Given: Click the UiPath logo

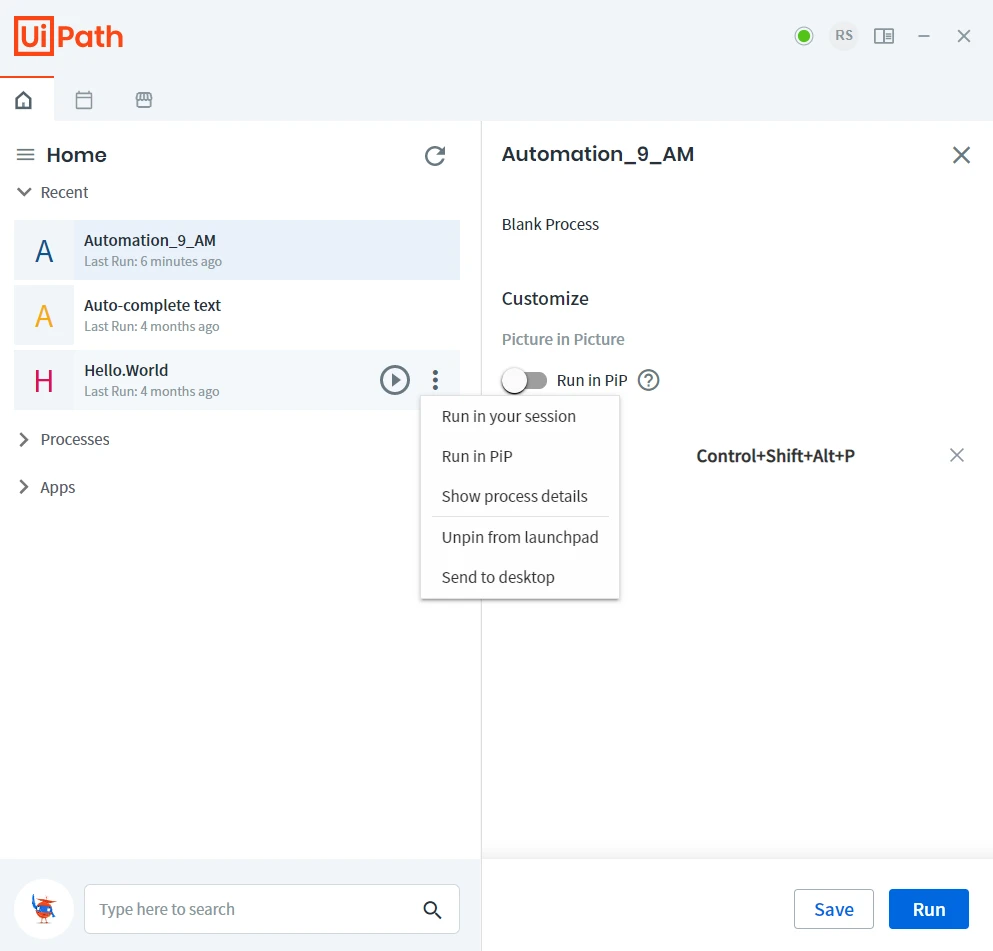Looking at the screenshot, I should pyautogui.click(x=68, y=36).
